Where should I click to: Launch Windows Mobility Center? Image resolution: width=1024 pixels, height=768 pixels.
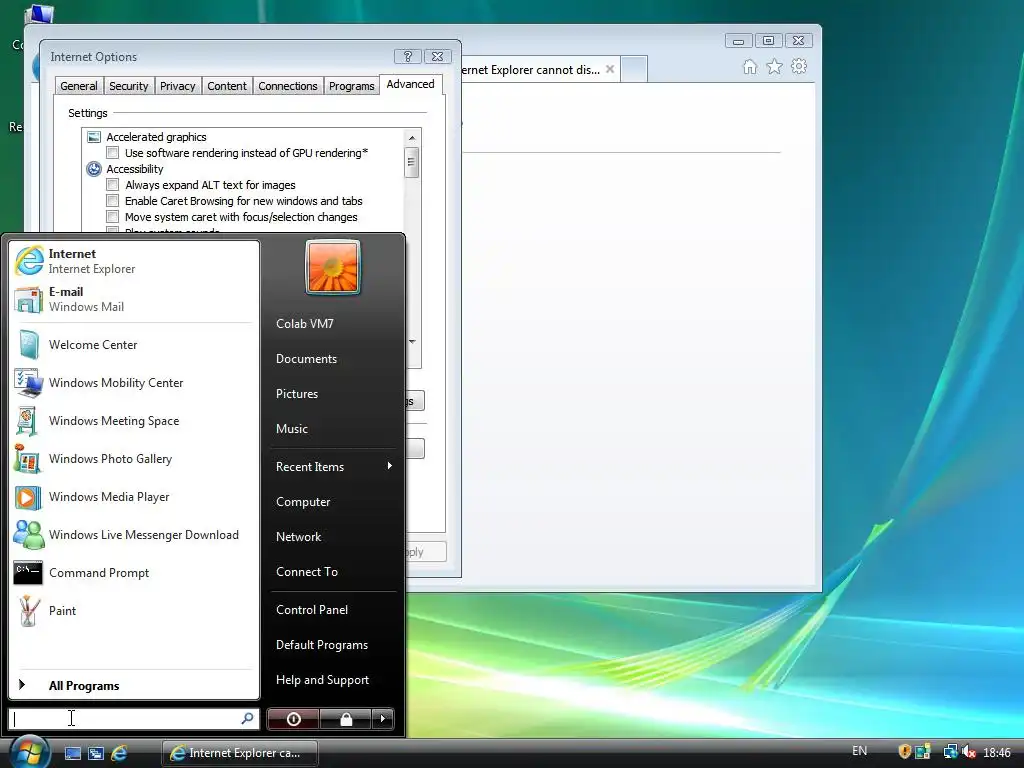click(134, 383)
